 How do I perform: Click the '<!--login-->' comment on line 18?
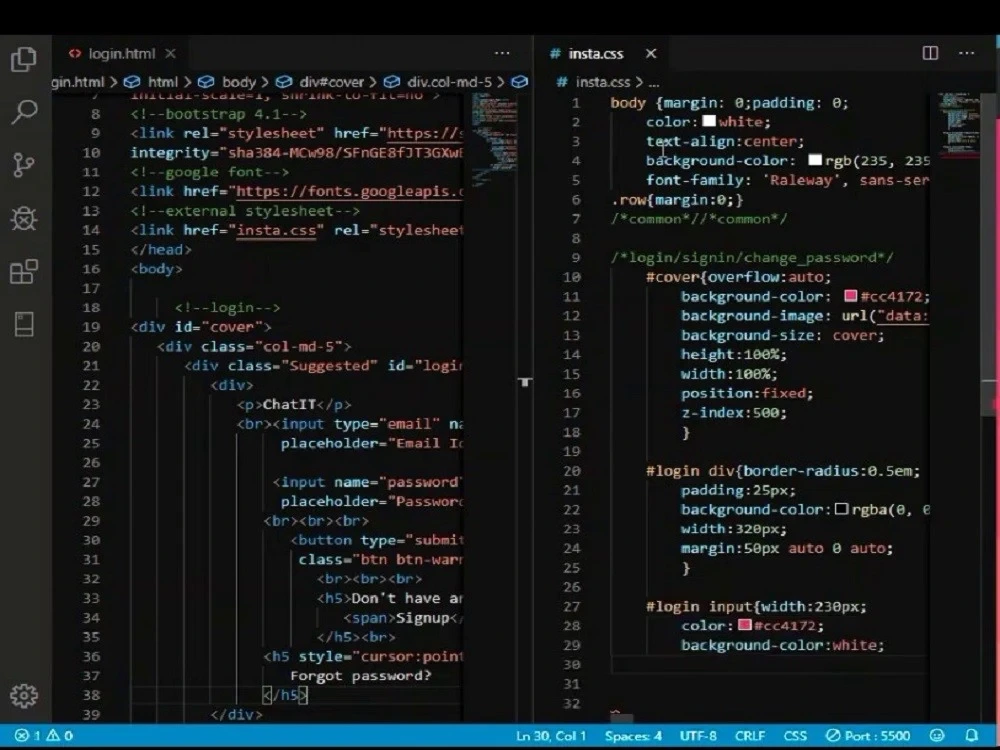[x=227, y=307]
